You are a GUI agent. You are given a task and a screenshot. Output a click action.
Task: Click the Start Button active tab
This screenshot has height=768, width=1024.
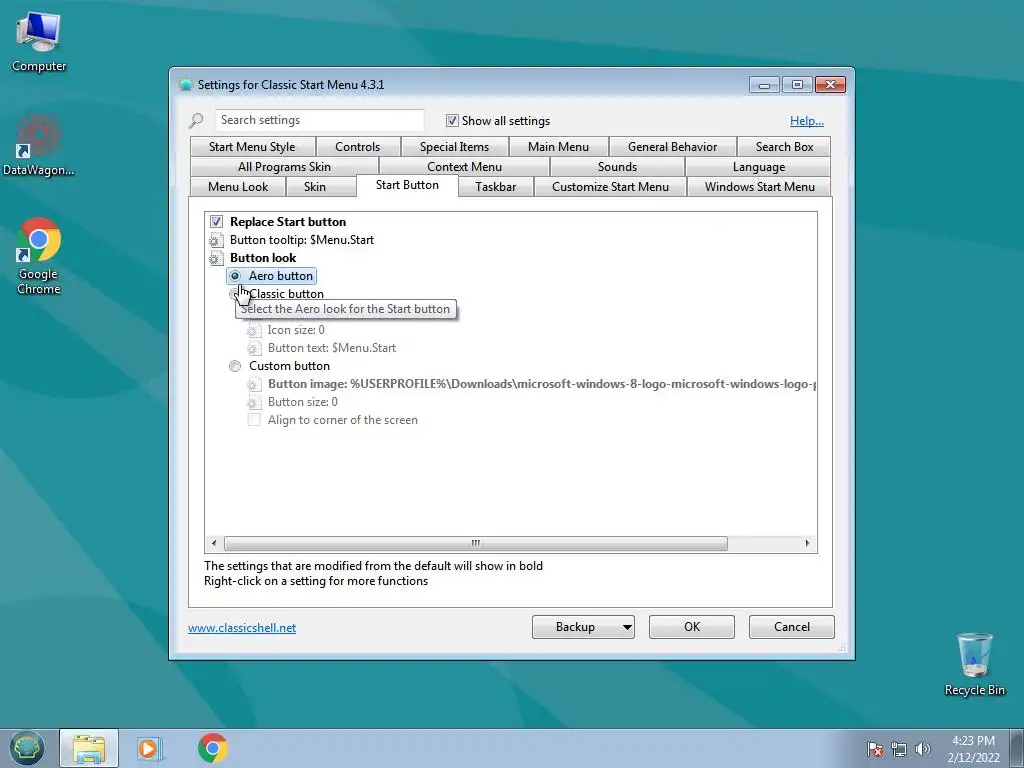pyautogui.click(x=407, y=185)
